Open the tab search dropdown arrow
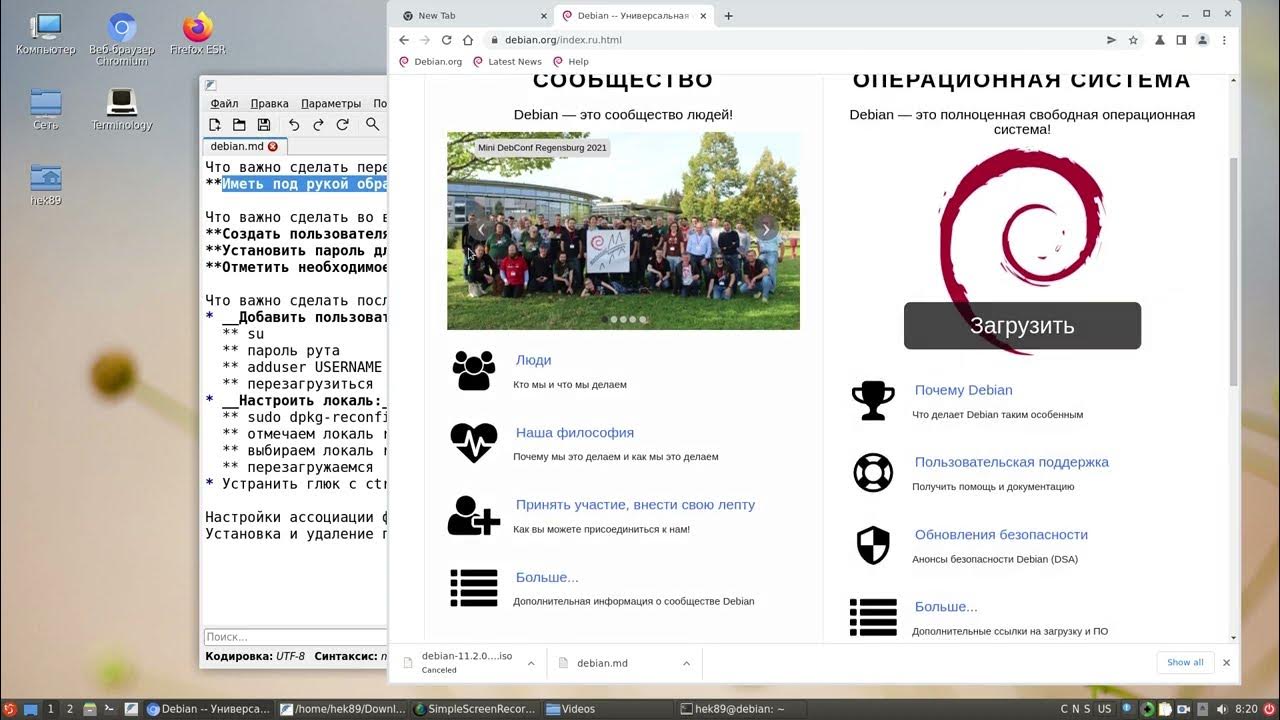Viewport: 1280px width, 720px height. click(1160, 16)
